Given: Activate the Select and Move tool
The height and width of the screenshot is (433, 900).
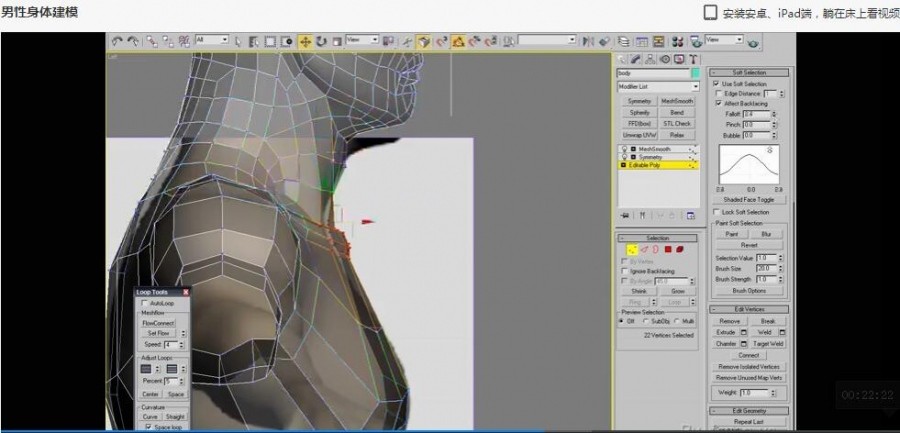Looking at the screenshot, I should [x=305, y=41].
